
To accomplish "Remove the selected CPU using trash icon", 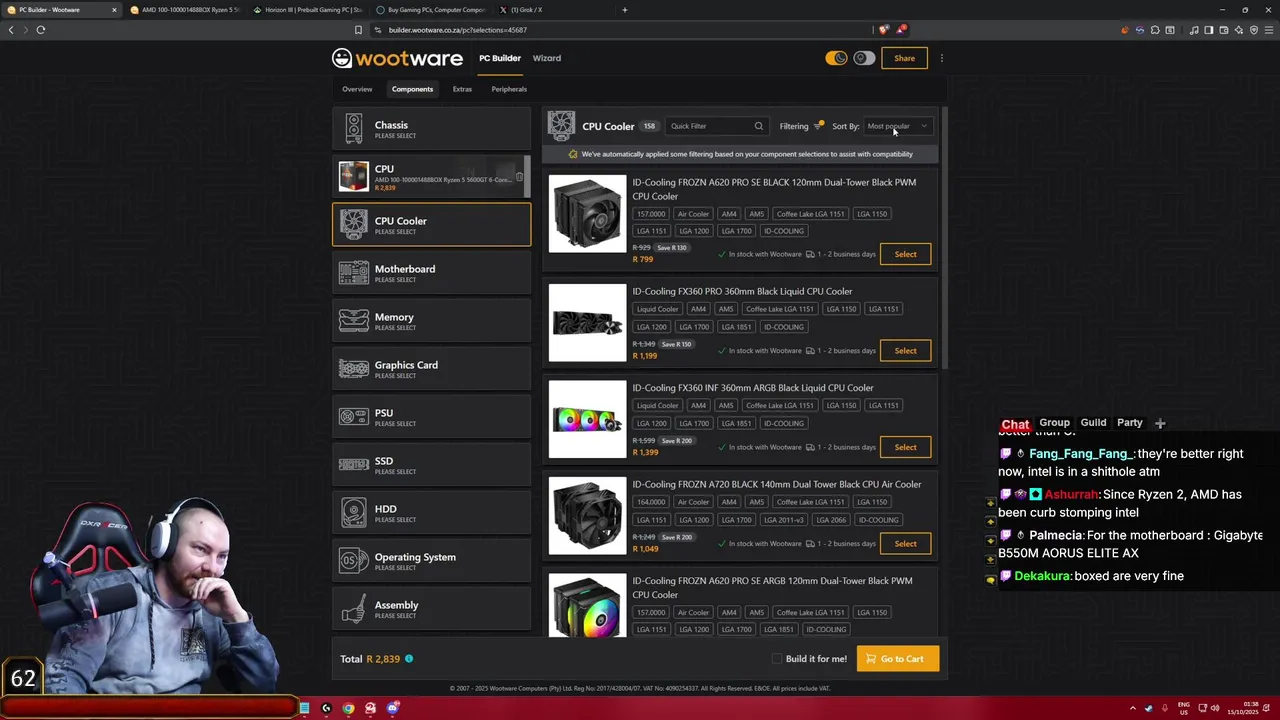I will point(519,177).
